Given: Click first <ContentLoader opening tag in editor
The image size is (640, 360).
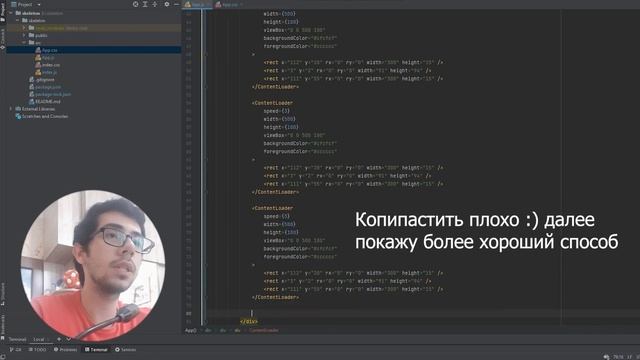Looking at the screenshot, I should 273,103.
